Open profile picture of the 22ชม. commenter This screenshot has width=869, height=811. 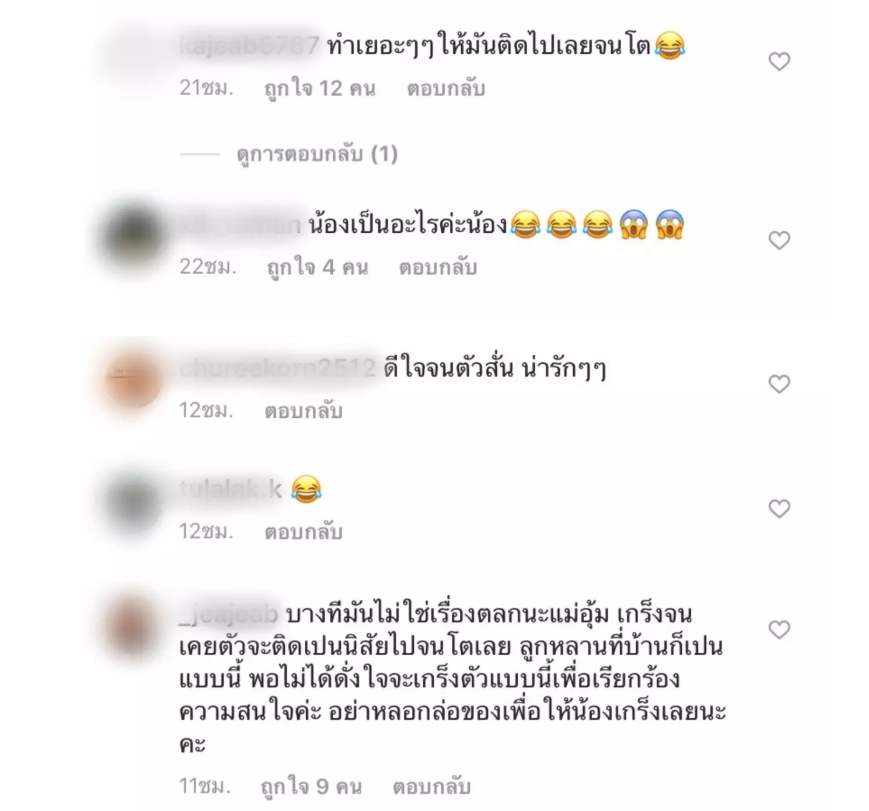133,234
